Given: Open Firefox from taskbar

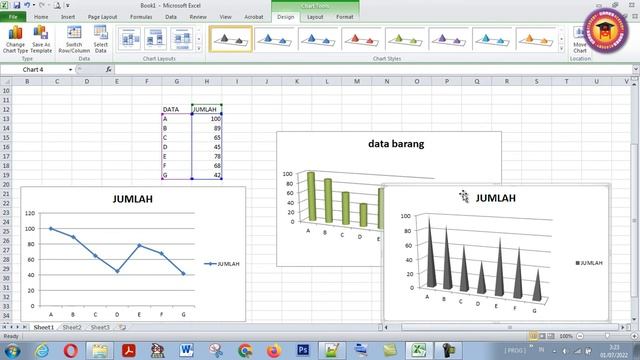Looking at the screenshot, I should [x=274, y=351].
